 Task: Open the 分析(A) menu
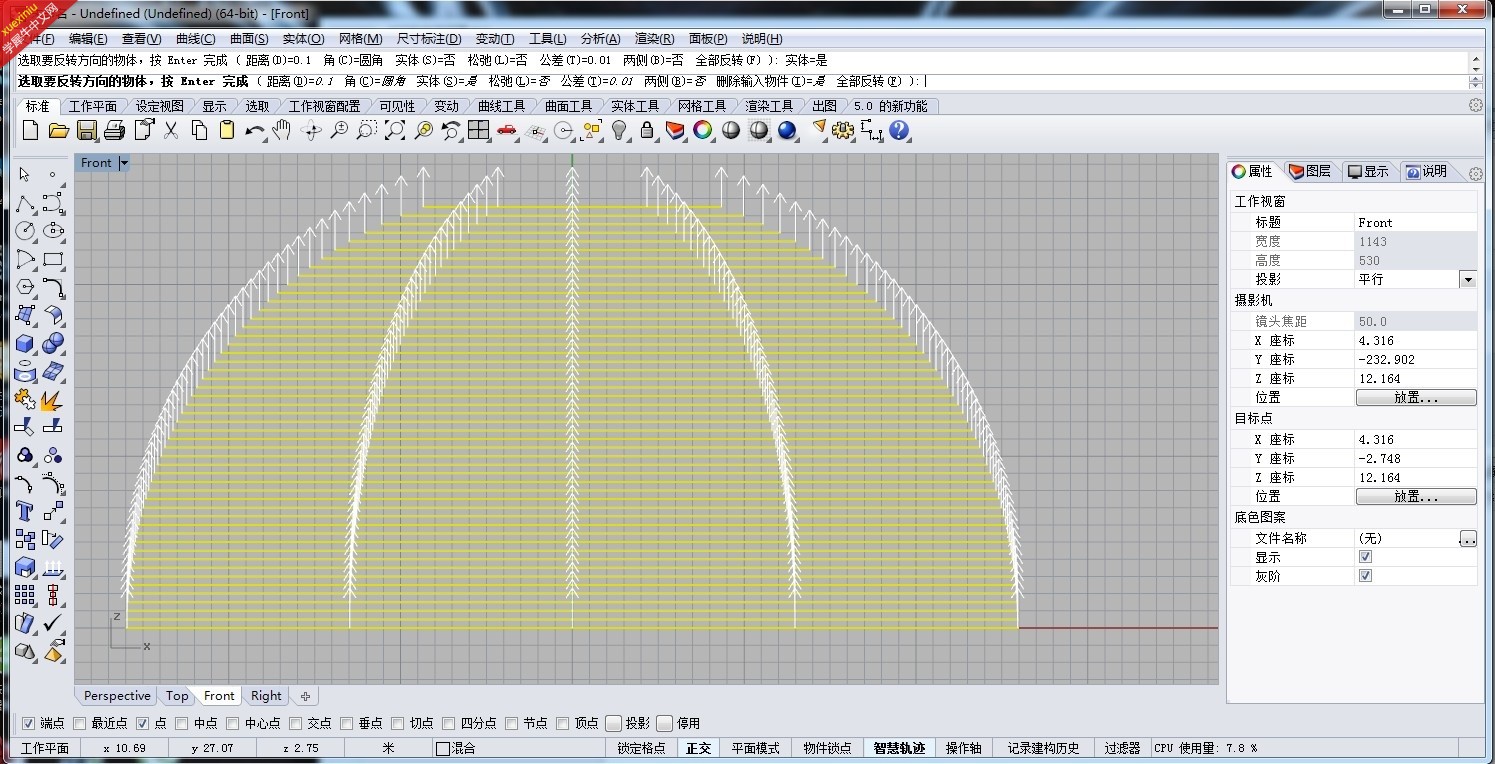[x=600, y=39]
